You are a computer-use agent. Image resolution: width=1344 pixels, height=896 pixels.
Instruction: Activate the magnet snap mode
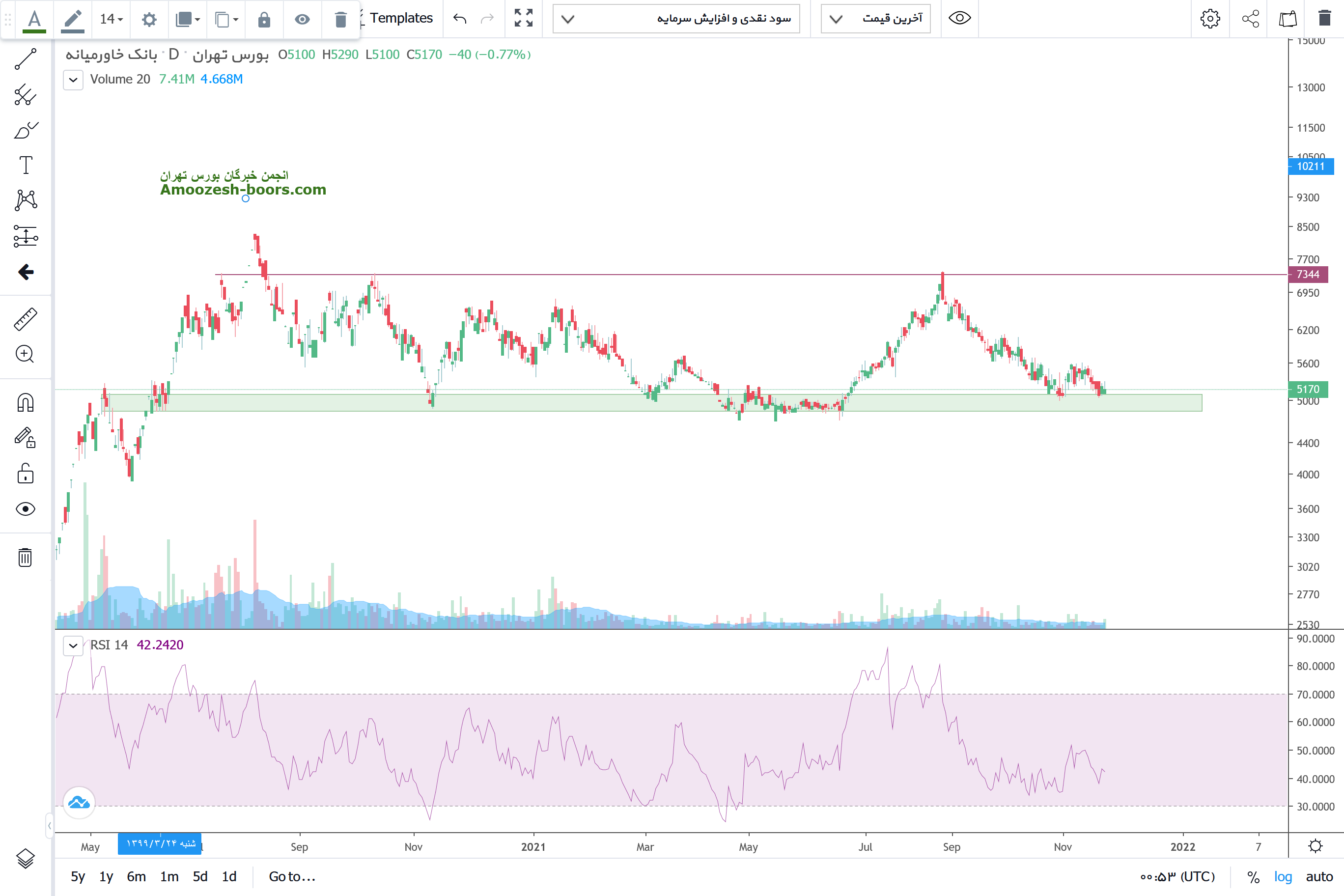click(x=25, y=403)
